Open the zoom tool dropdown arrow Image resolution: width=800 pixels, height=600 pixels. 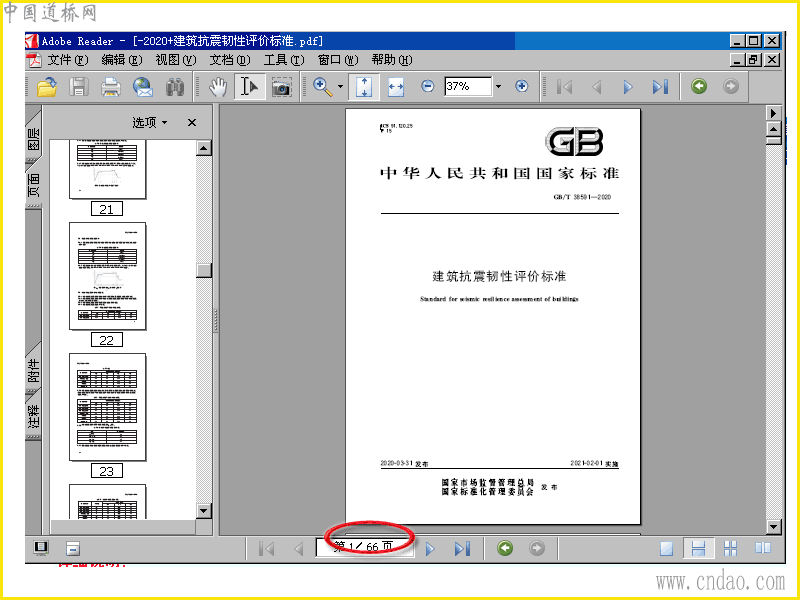(x=340, y=87)
